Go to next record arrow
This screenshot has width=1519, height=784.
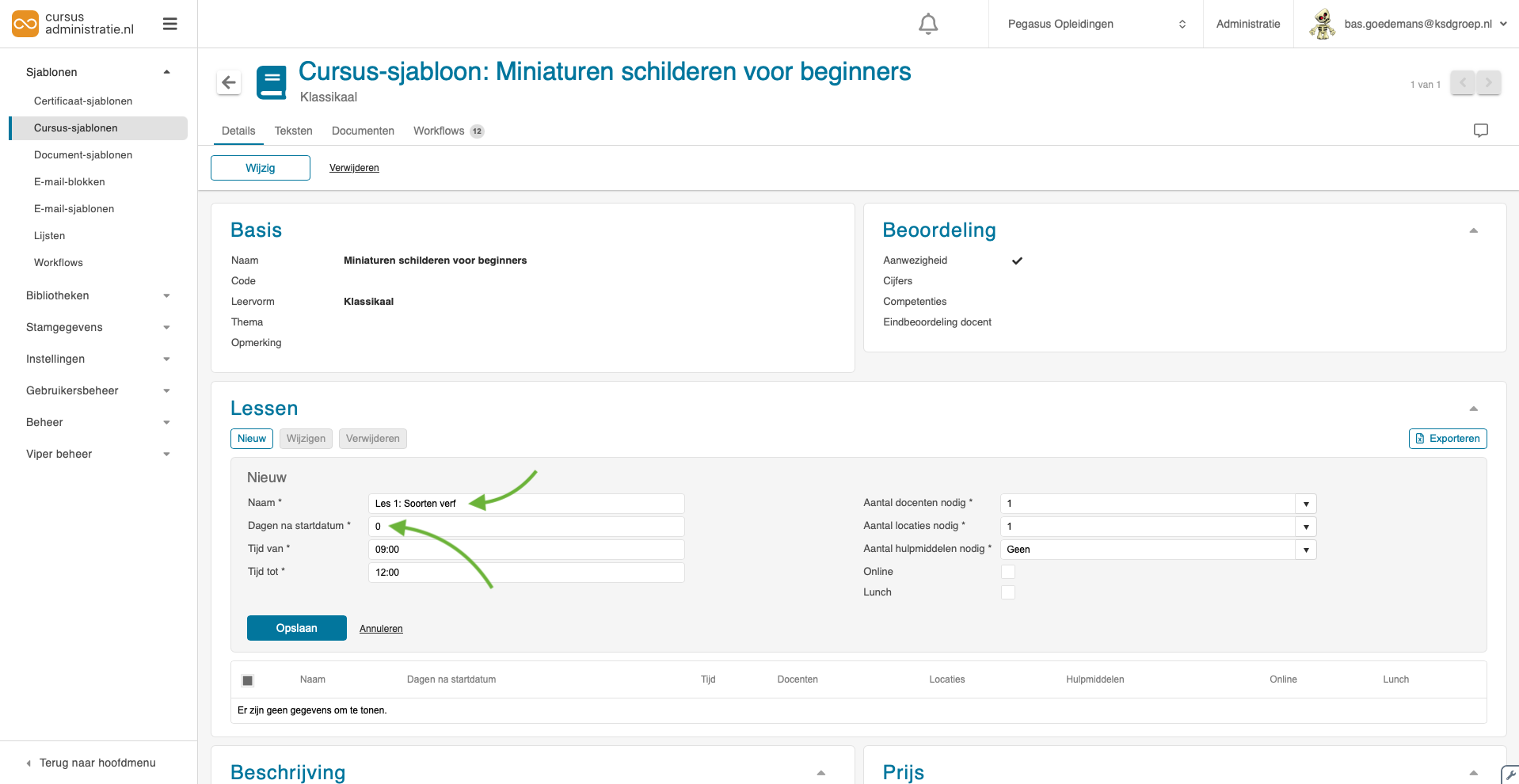pyautogui.click(x=1488, y=82)
